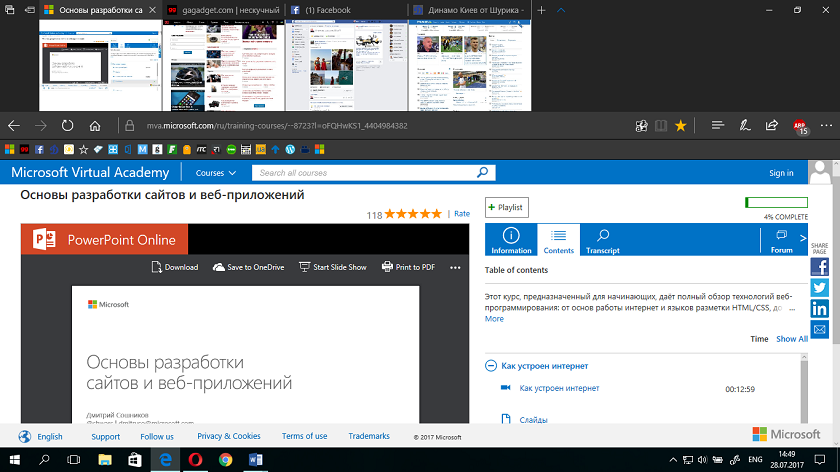Screen dimensions: 840x472
Task: Go back to the previous page
Action: 14,126
